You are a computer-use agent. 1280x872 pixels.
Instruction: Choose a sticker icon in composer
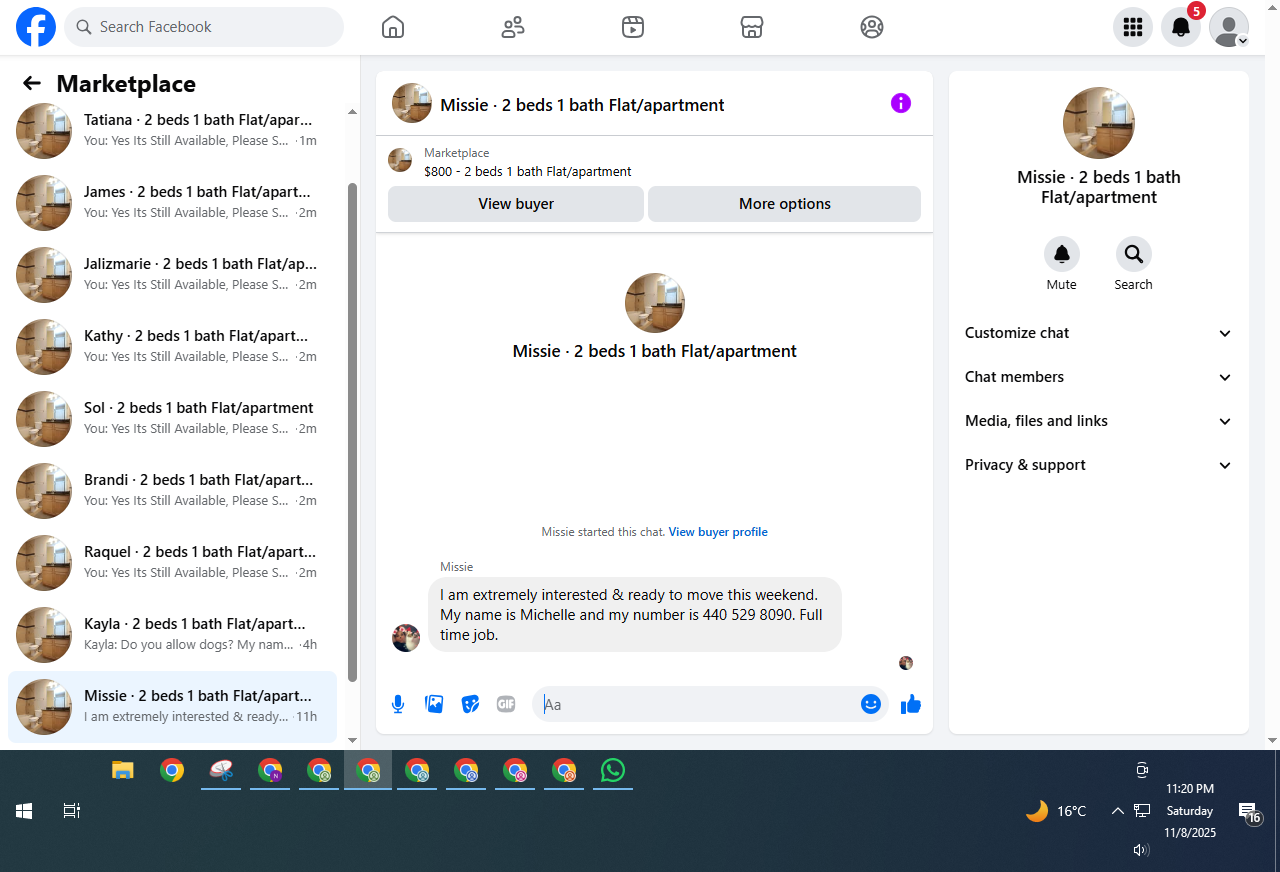point(470,704)
